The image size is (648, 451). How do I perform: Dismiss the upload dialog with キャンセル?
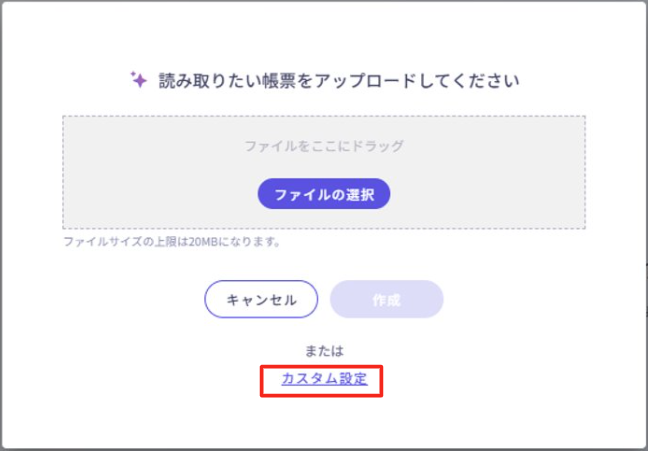[261, 299]
